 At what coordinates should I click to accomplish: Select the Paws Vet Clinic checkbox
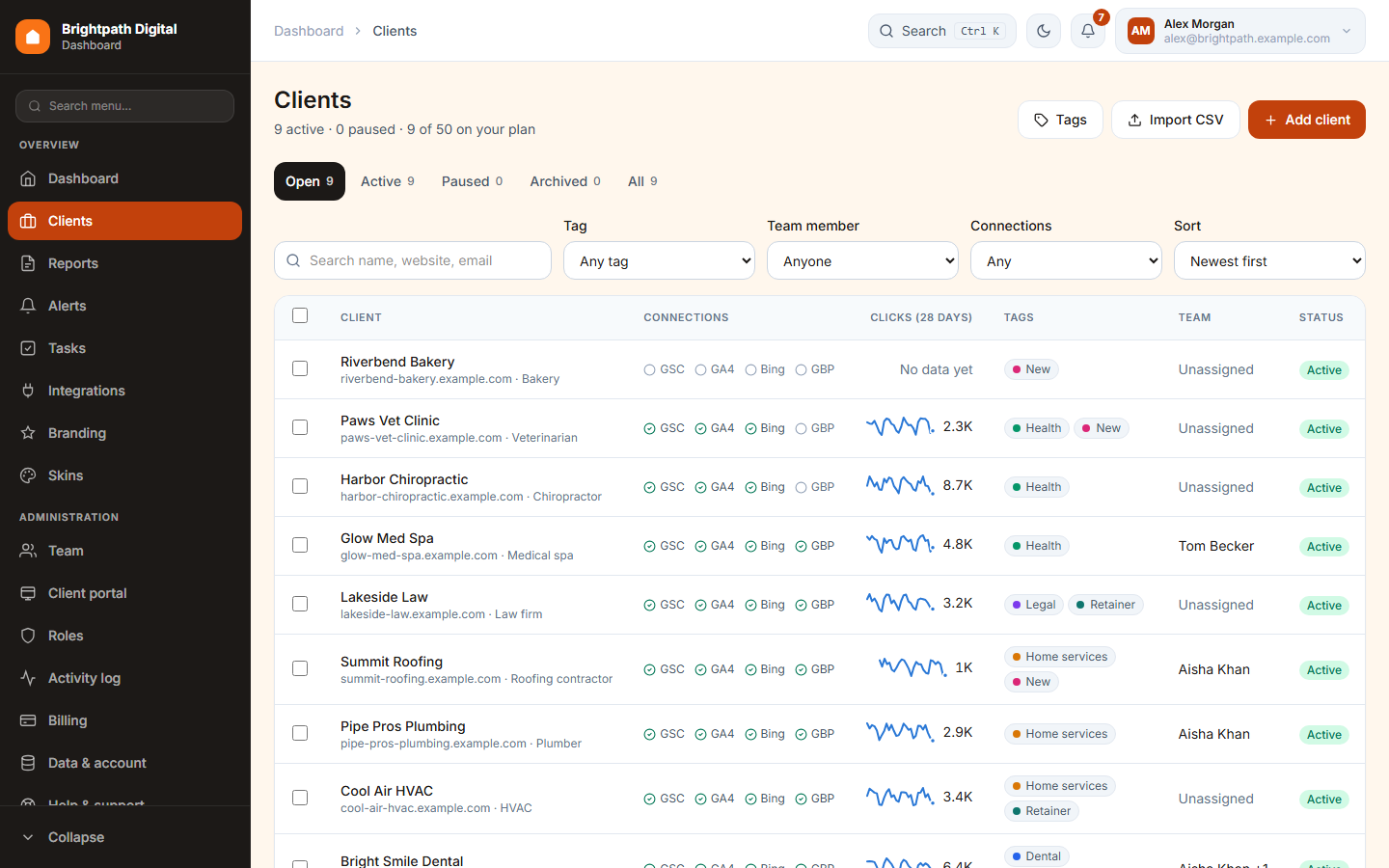[300, 427]
